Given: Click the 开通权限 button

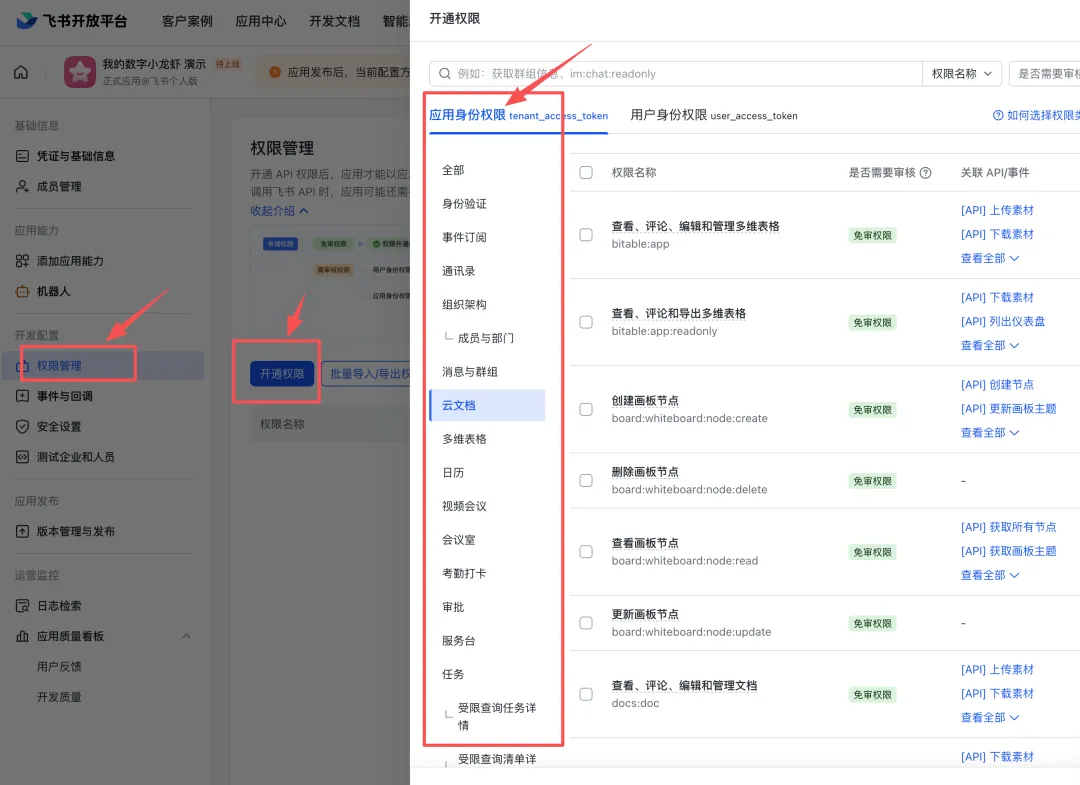Looking at the screenshot, I should click(x=282, y=374).
